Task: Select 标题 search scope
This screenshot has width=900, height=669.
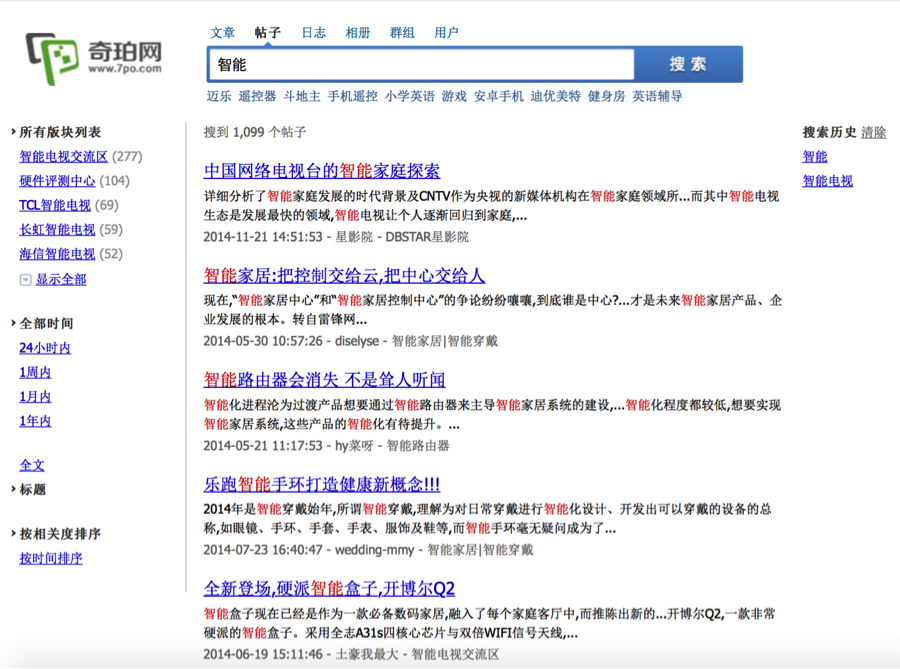Action: pyautogui.click(x=33, y=490)
